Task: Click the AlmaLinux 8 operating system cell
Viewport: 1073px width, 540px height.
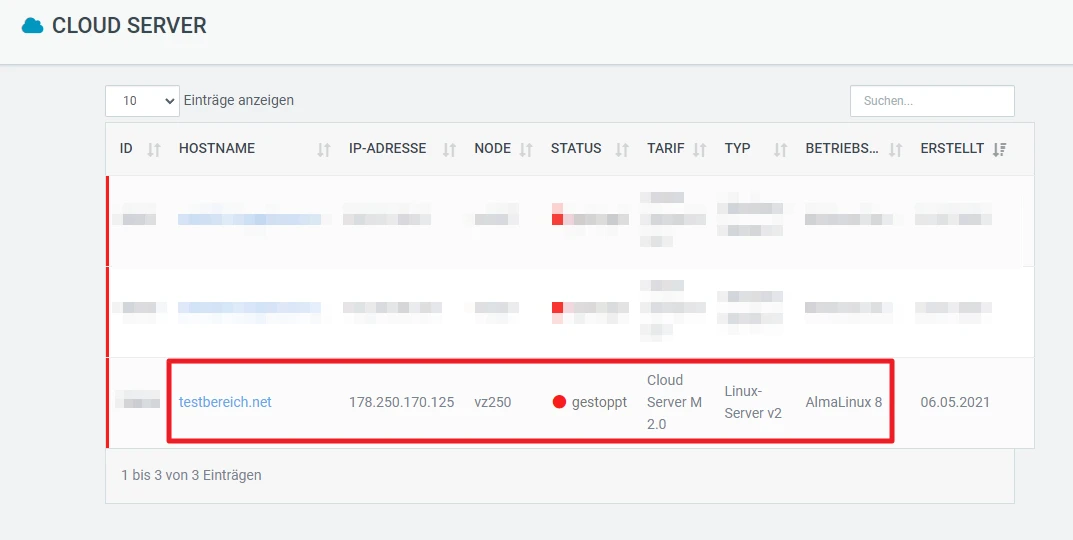Action: pos(843,402)
